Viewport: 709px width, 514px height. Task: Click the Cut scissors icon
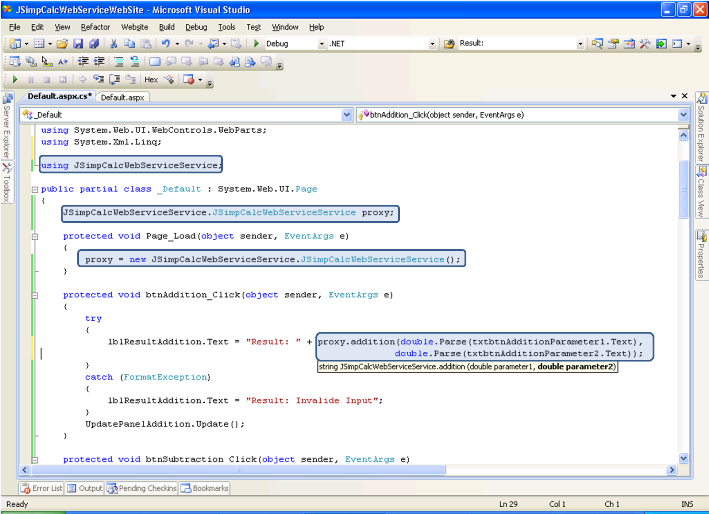click(x=114, y=44)
